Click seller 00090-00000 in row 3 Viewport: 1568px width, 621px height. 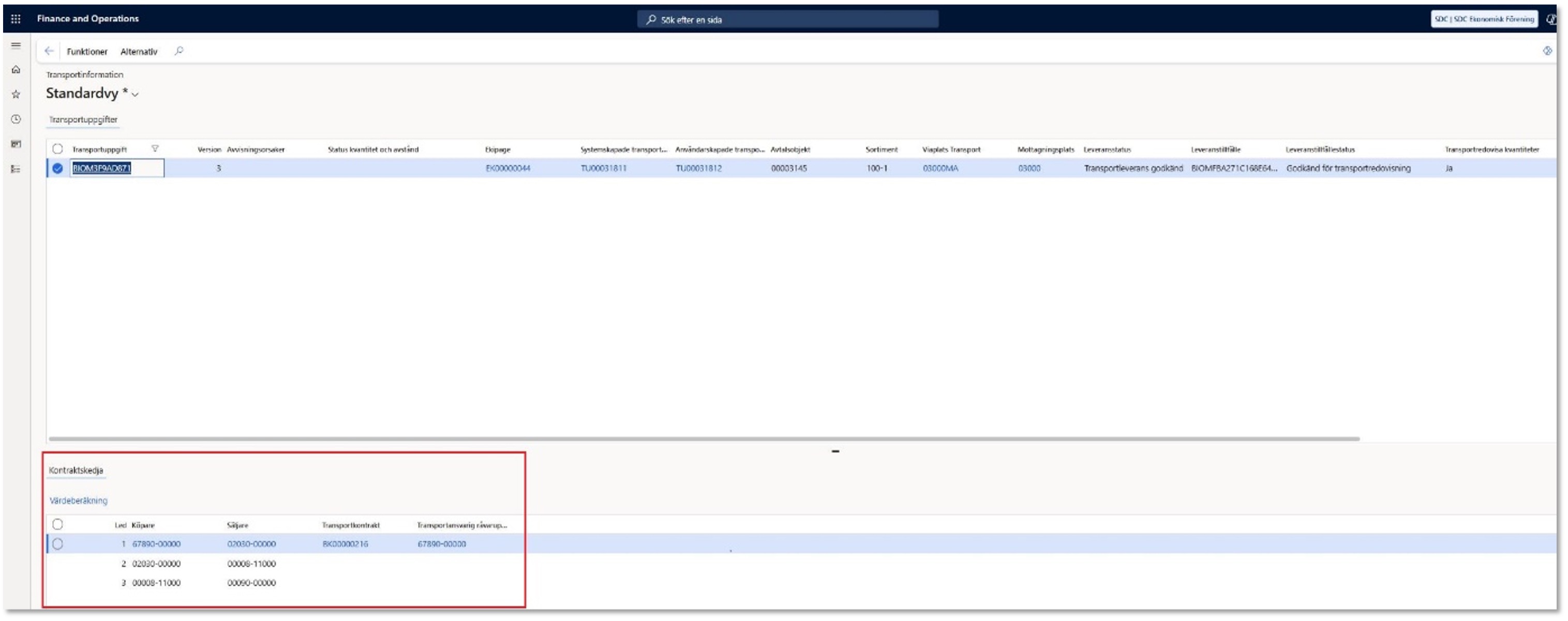(251, 583)
